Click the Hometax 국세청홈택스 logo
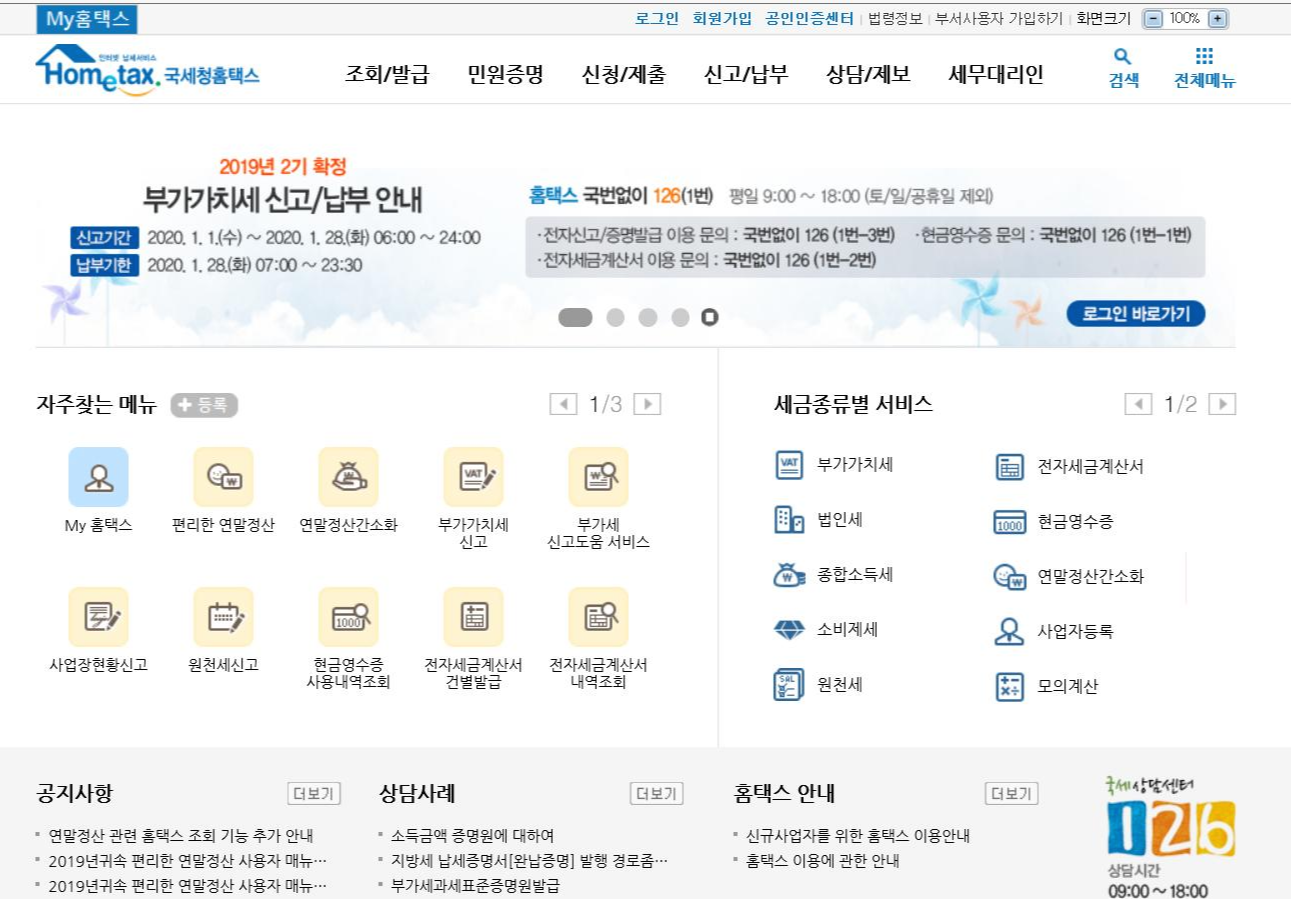Screen dimensions: 1291x899 pyautogui.click(x=147, y=71)
